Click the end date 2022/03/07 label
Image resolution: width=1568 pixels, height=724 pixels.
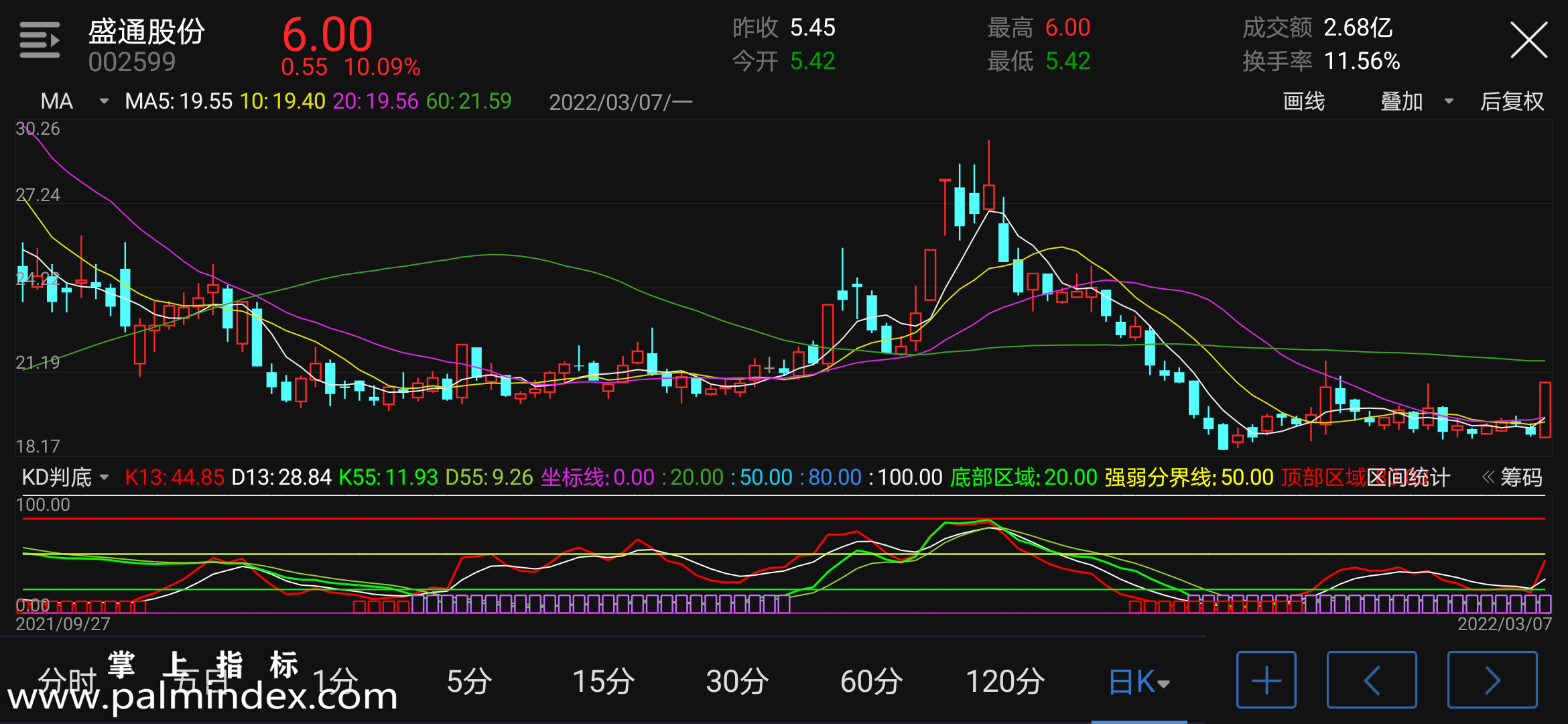coord(1504,624)
